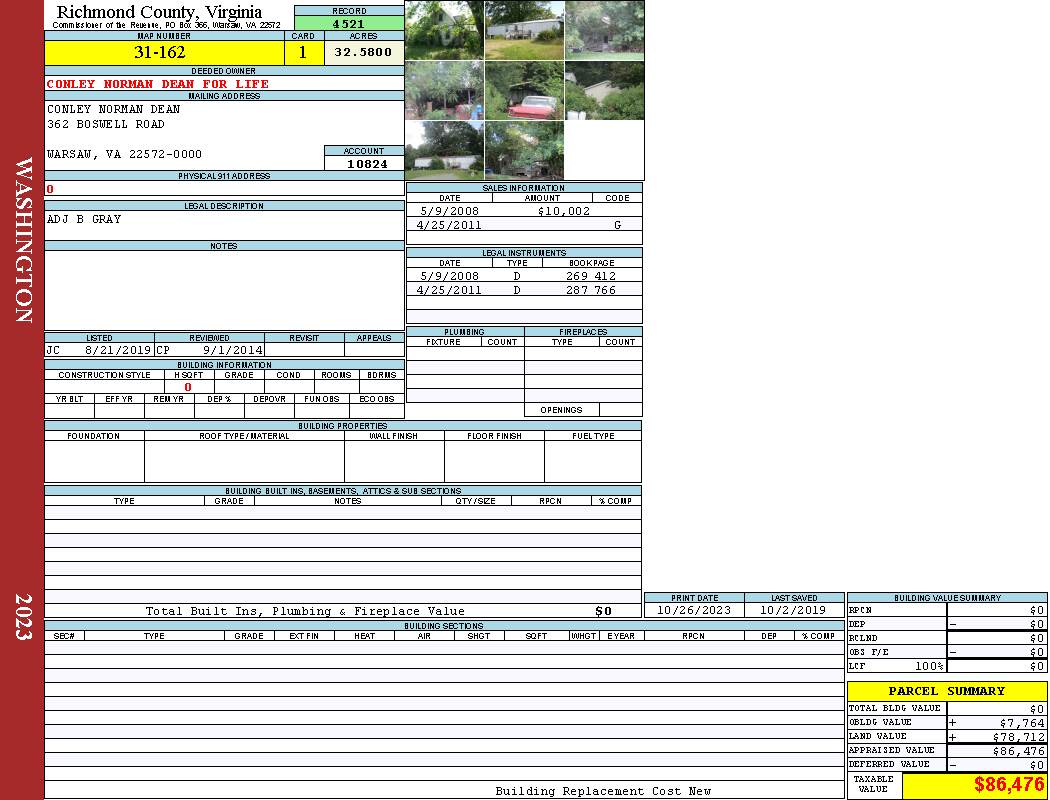
Task: Click the print date 10/26/2023
Action: [693, 610]
